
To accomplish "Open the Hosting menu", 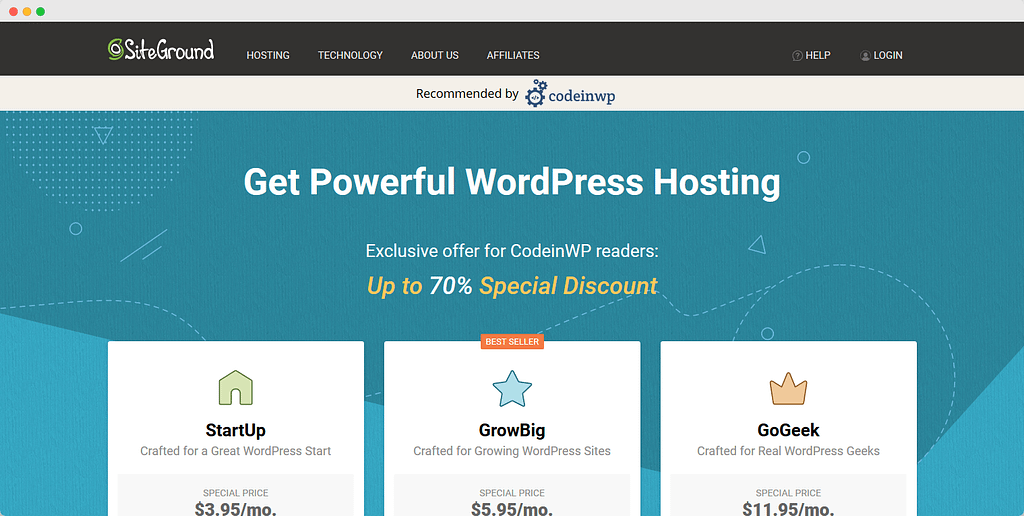I will point(268,56).
